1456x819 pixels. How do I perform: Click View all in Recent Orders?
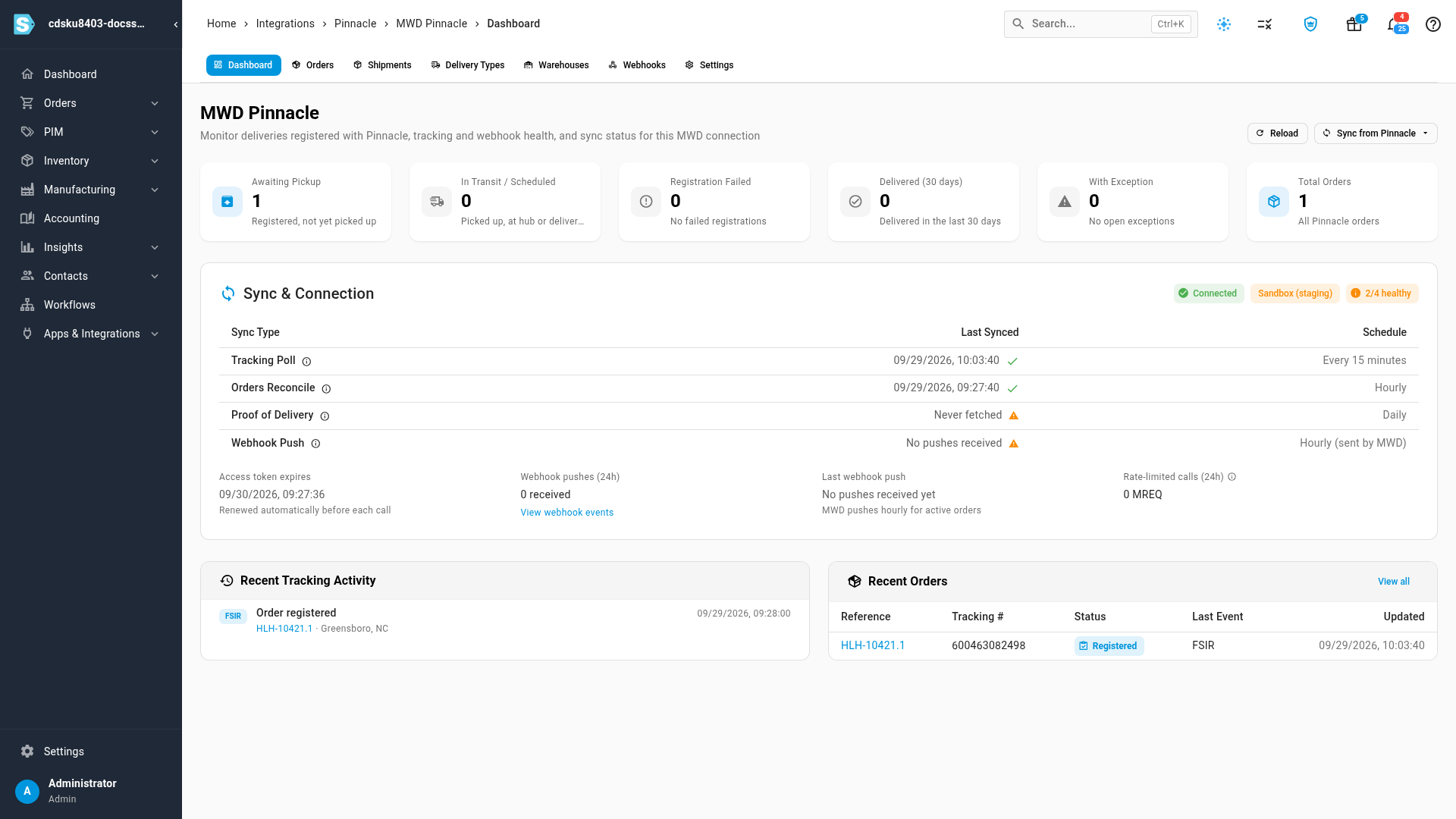[1394, 582]
